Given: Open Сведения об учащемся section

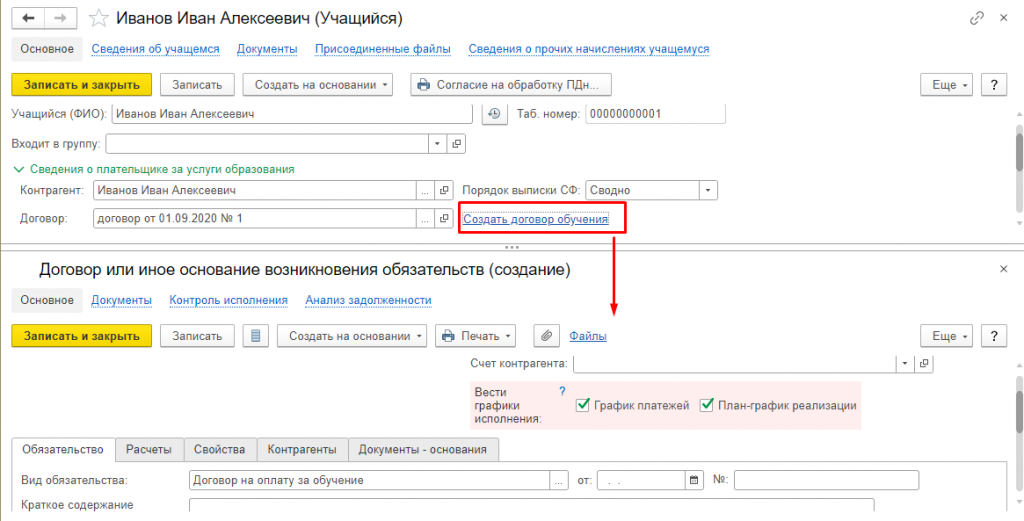Looking at the screenshot, I should pos(155,49).
